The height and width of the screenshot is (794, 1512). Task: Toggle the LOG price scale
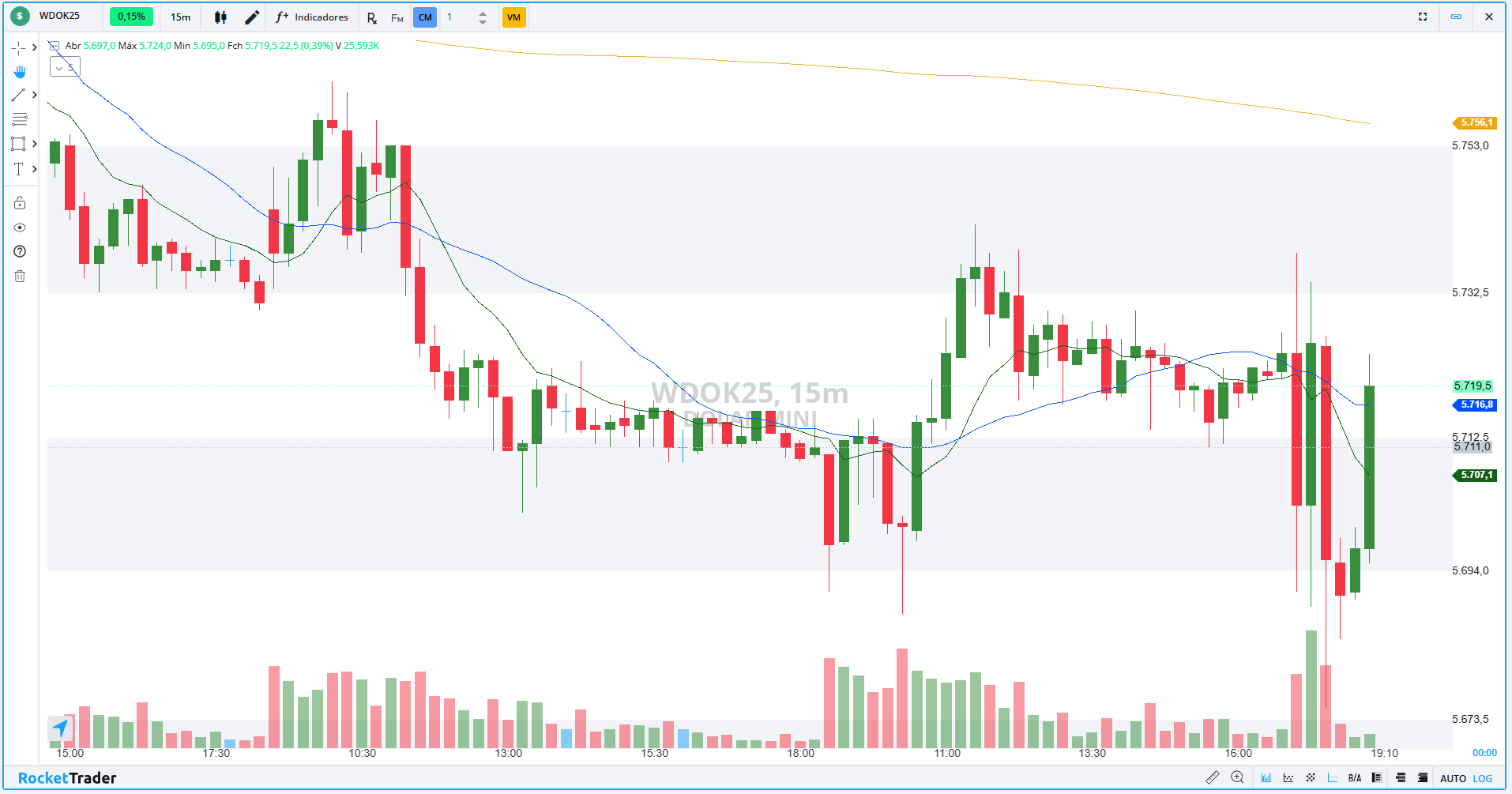click(x=1483, y=778)
